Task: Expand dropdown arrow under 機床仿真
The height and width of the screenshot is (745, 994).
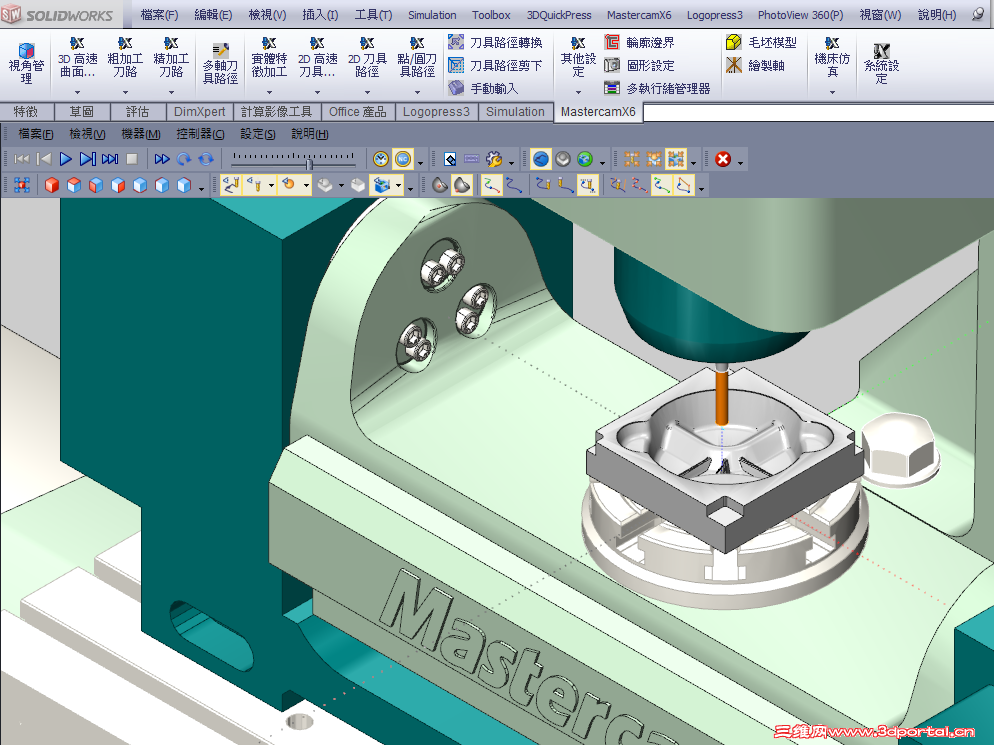Action: click(x=832, y=93)
